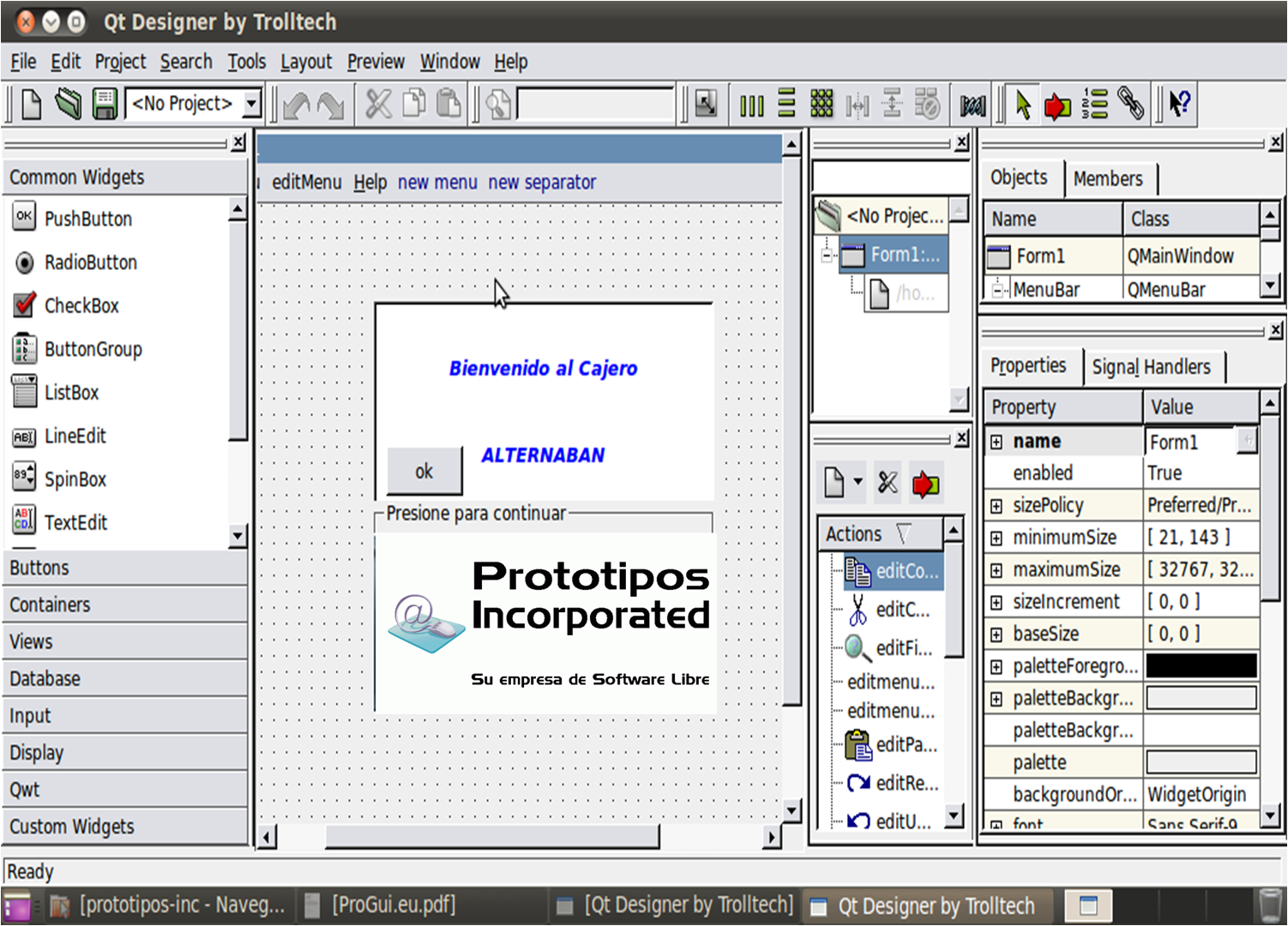Click the Lay Out Horizontally toolbar icon
Image resolution: width=1288 pixels, height=926 pixels.
pos(752,104)
